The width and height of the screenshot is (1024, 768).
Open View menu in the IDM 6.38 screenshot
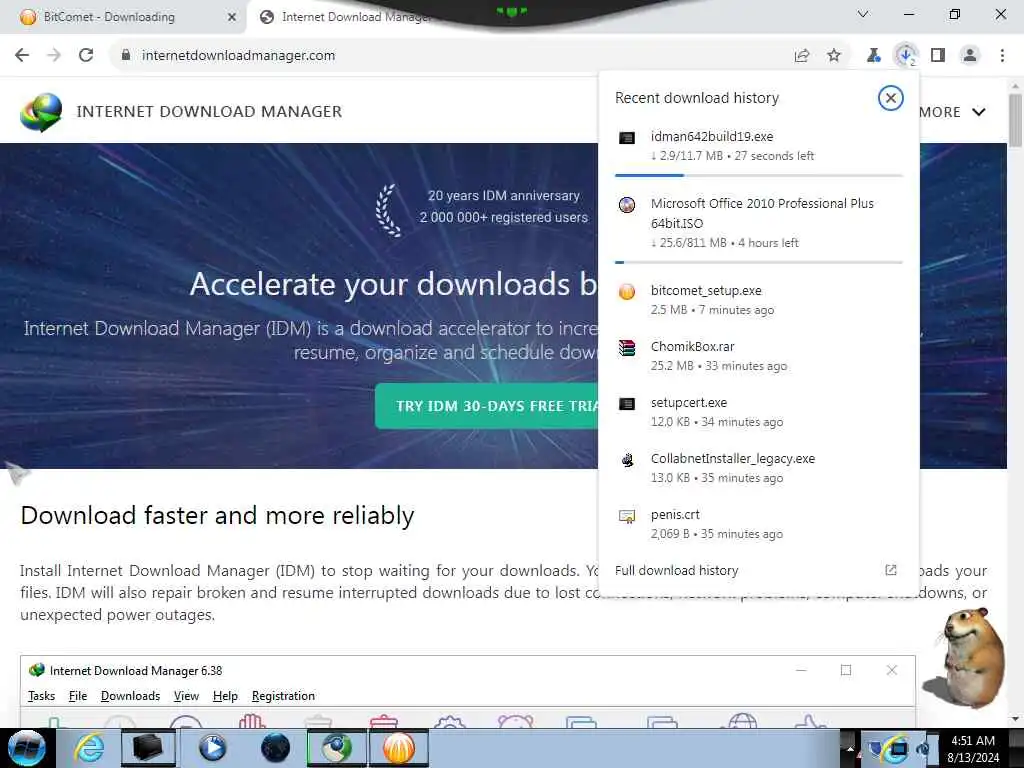[x=186, y=696]
